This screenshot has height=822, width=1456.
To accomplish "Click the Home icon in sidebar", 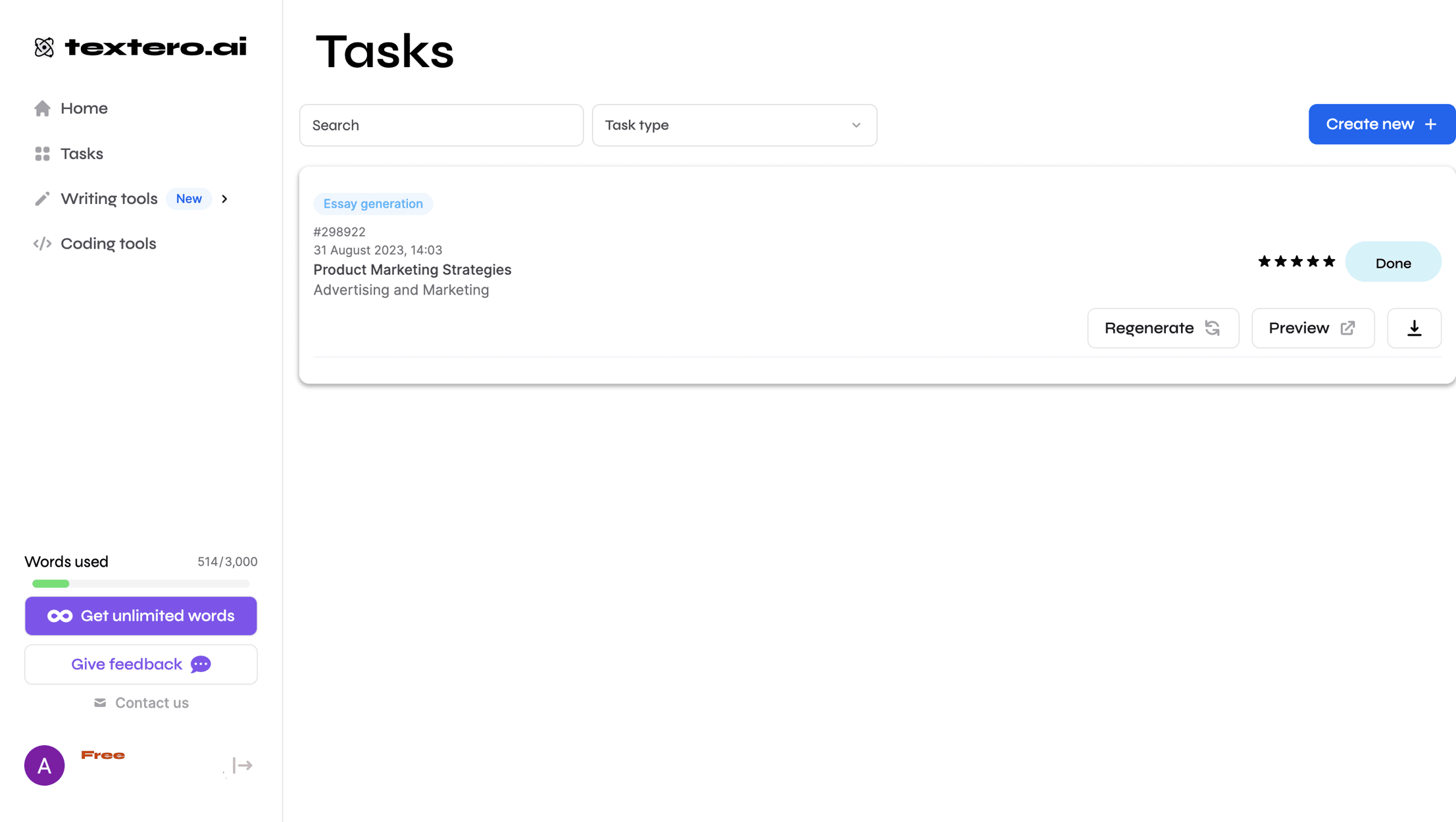I will (41, 108).
